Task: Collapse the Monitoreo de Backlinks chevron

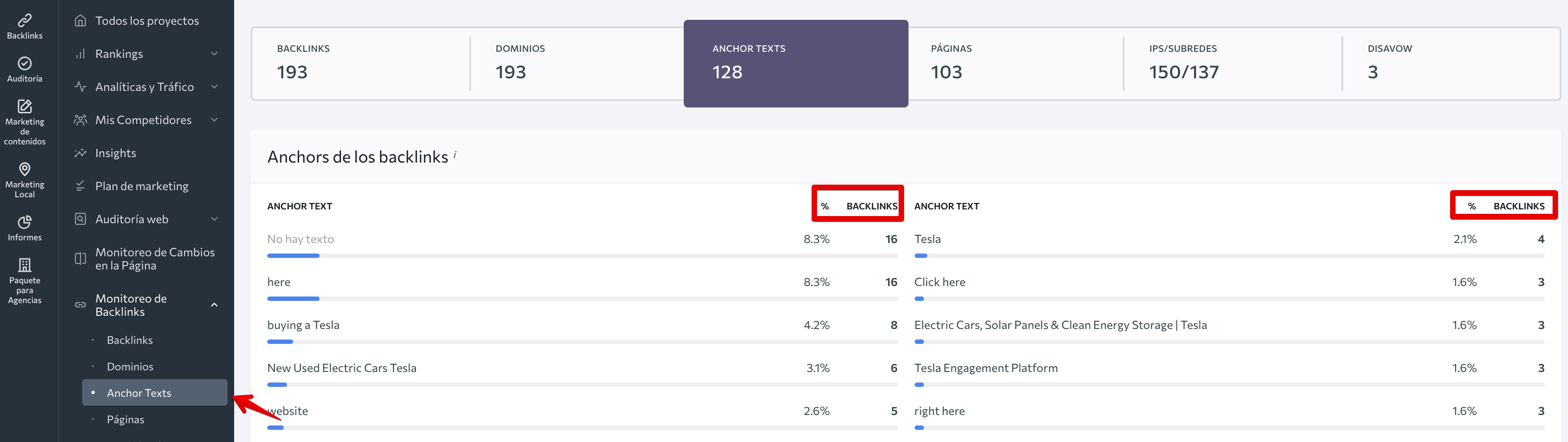Action: (x=214, y=305)
